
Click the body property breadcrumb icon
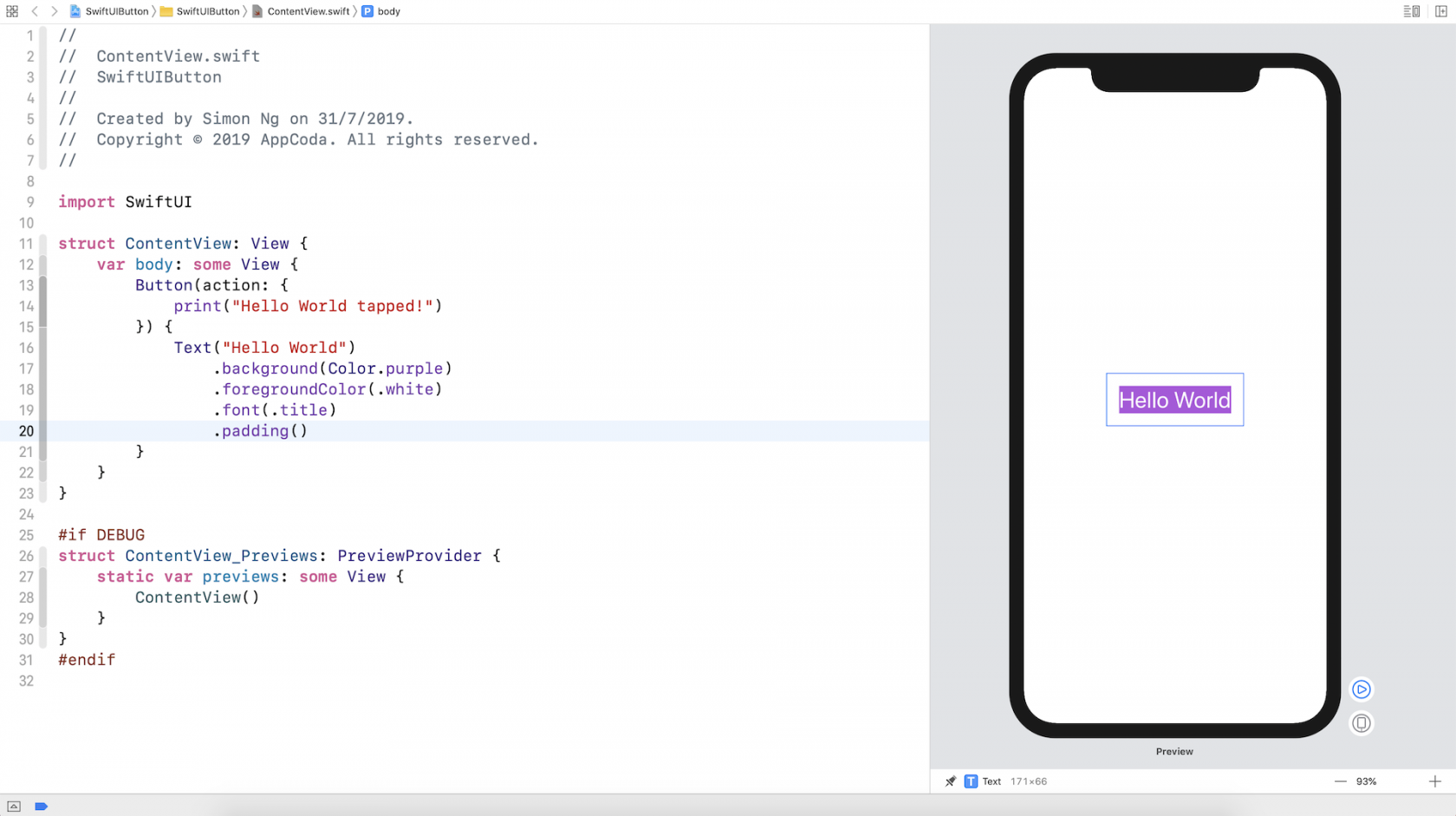369,11
